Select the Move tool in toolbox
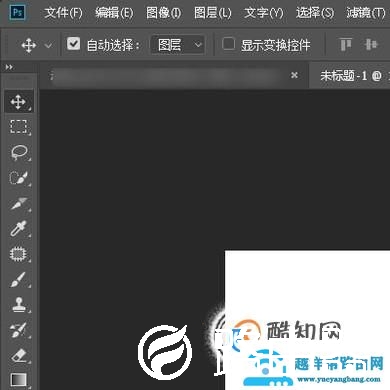 [19, 101]
